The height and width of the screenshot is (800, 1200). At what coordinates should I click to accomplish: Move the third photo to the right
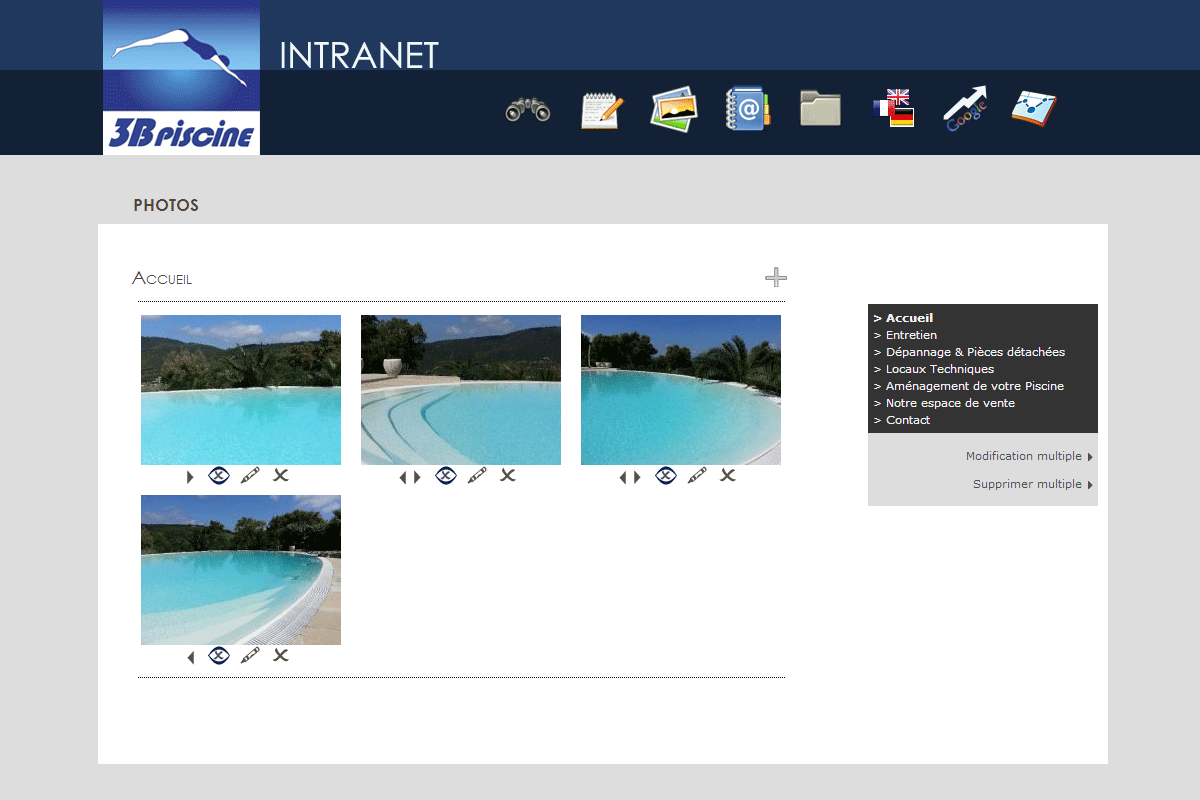coord(637,477)
